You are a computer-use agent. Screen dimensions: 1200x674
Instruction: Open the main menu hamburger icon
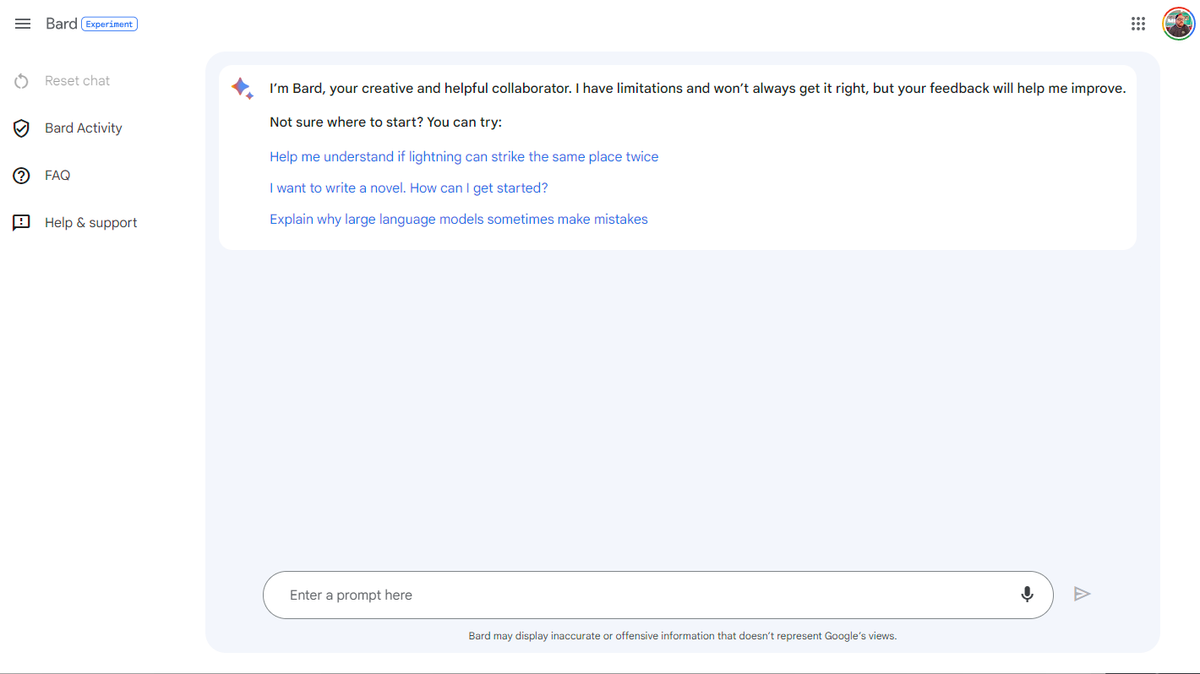[x=23, y=24]
